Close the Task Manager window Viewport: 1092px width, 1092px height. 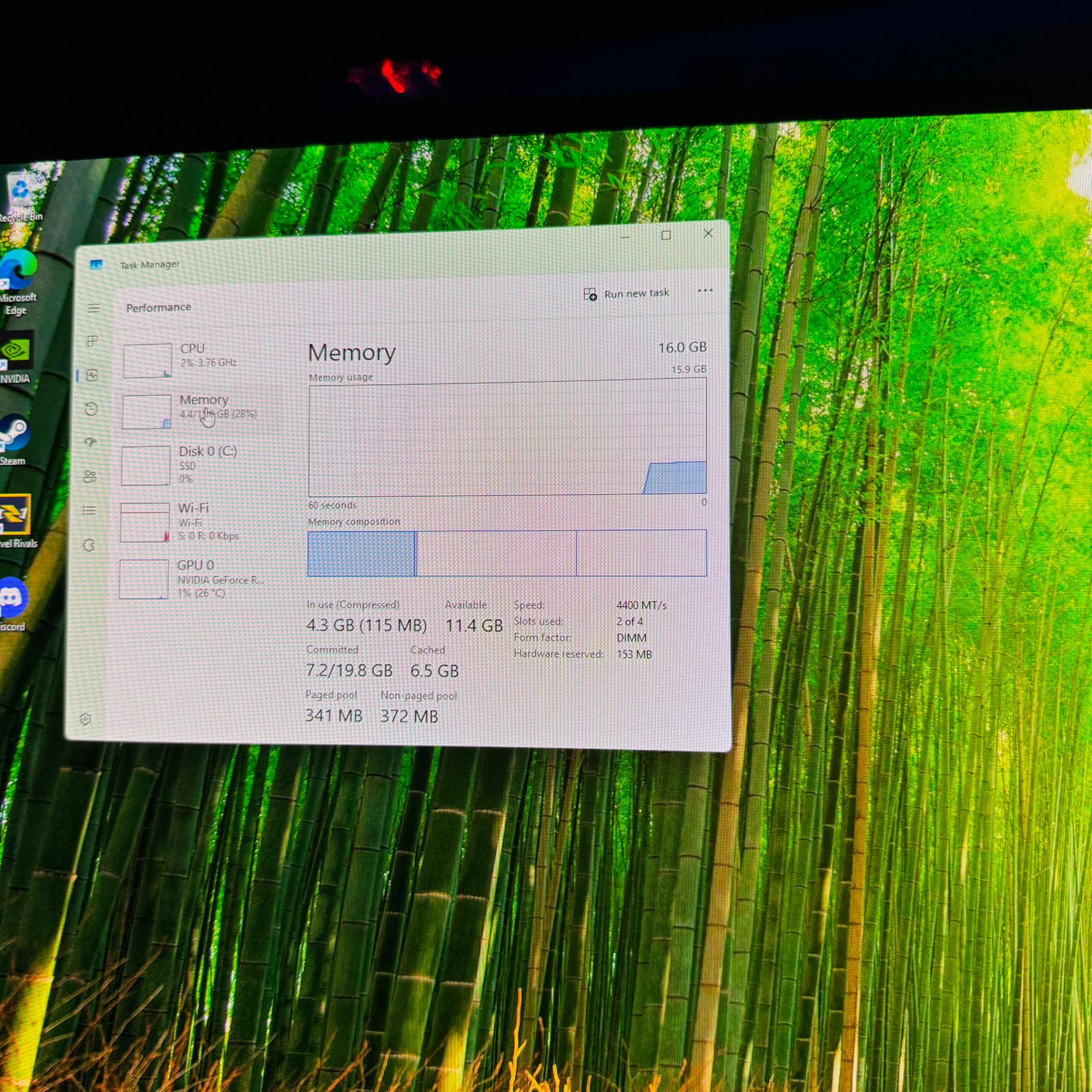tap(708, 234)
